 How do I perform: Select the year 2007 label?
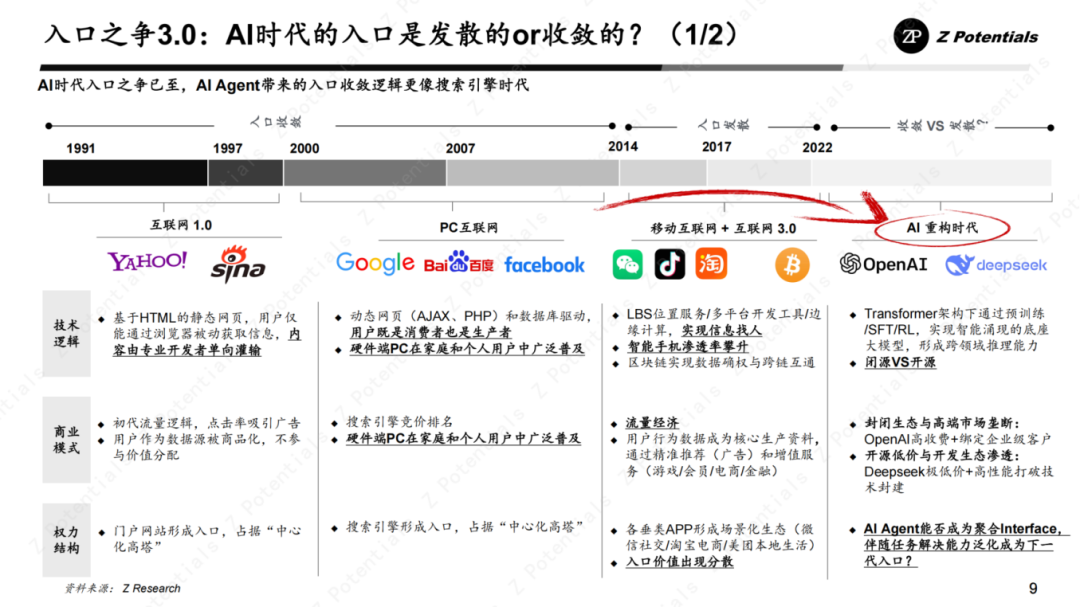coord(460,149)
